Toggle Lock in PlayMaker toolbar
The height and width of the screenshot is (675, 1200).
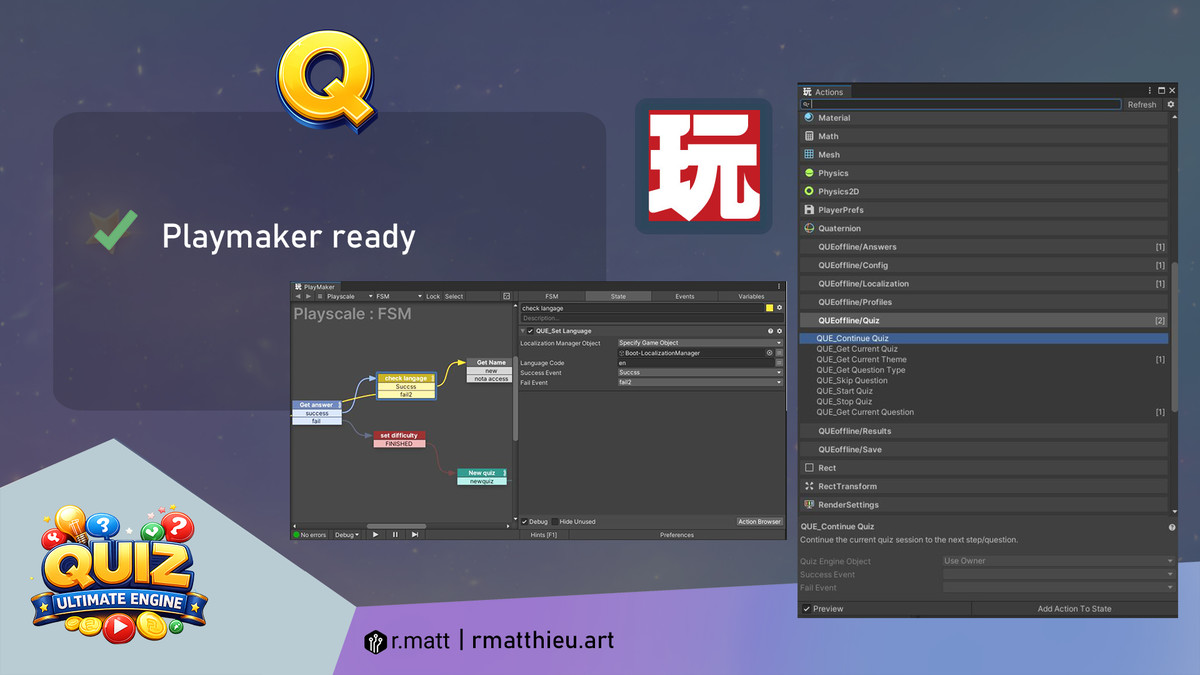pyautogui.click(x=433, y=296)
